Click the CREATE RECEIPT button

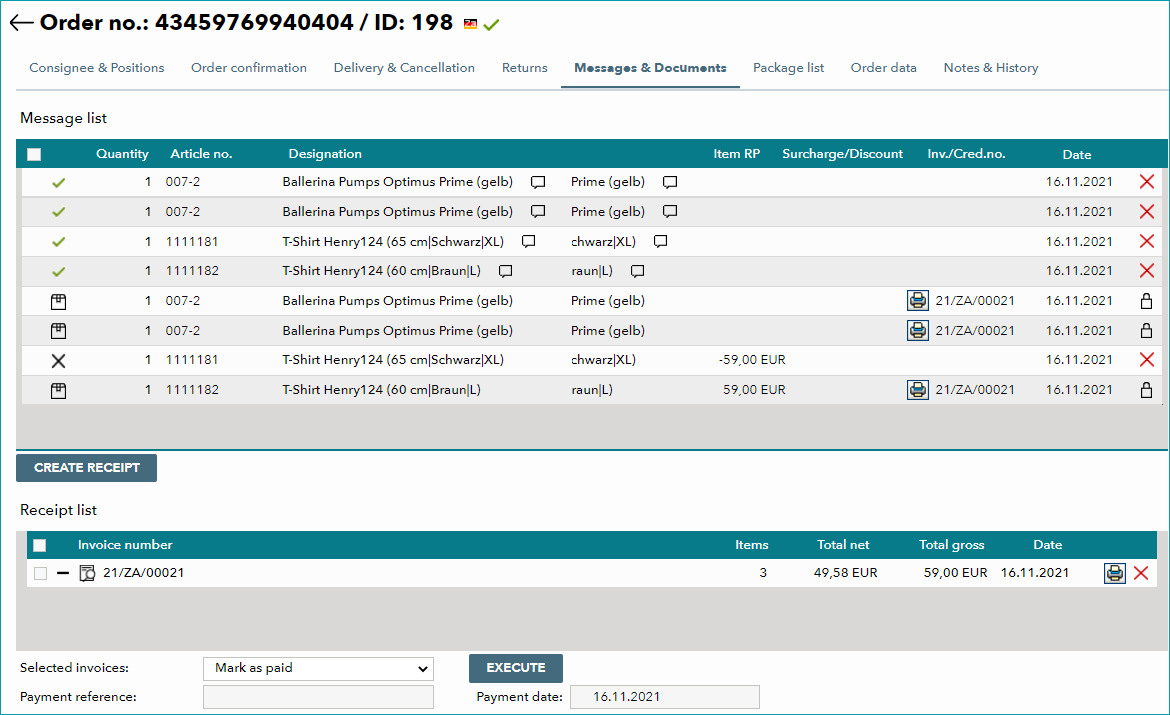87,468
